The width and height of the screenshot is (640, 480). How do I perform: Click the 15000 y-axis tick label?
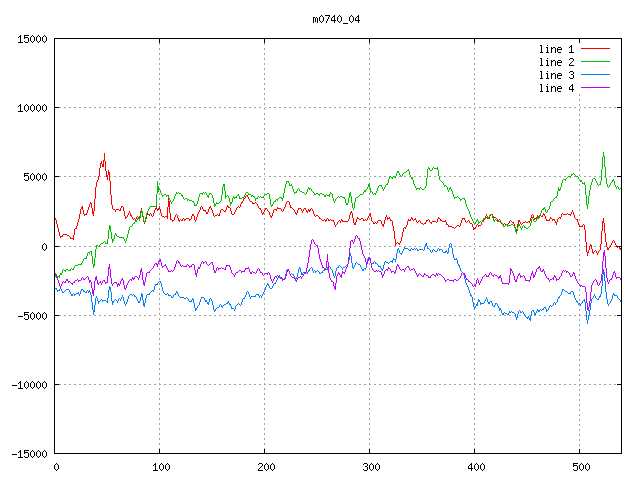pos(32,39)
